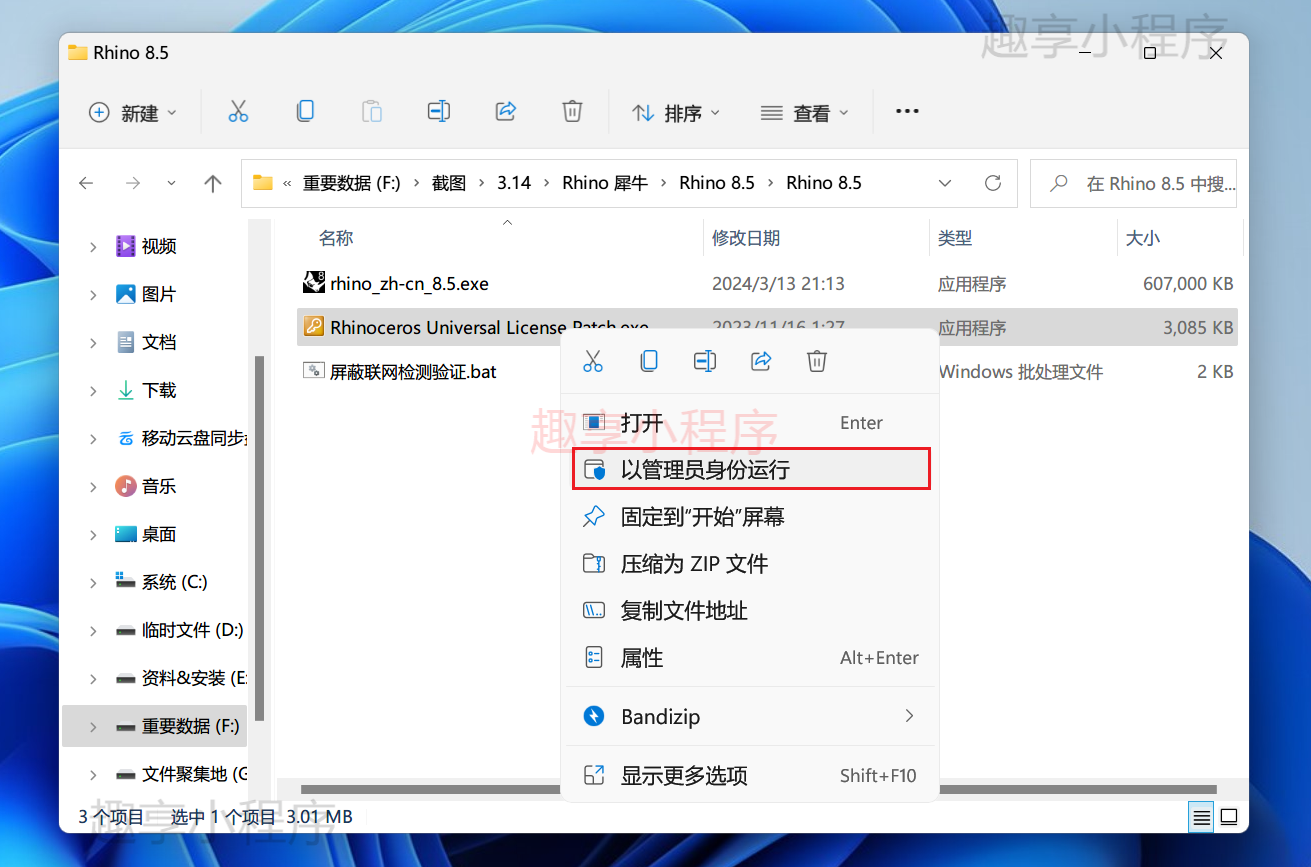Go up one folder with the up arrow
The height and width of the screenshot is (867, 1311).
coord(212,183)
